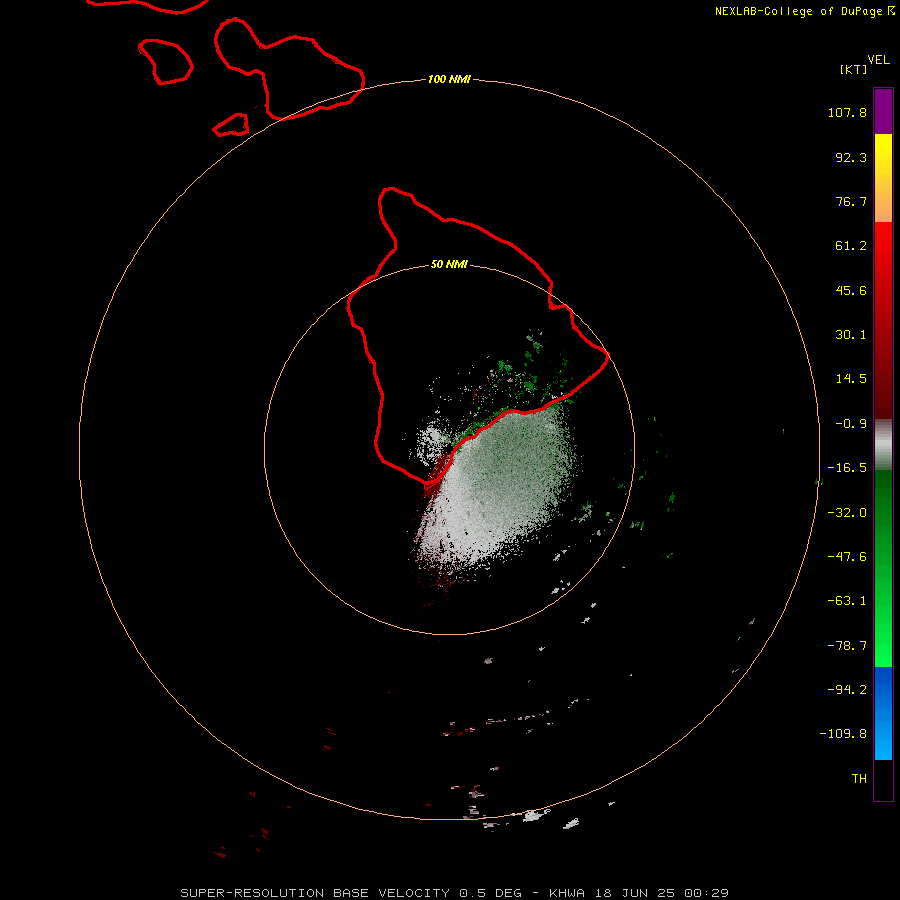This screenshot has width=900, height=900.
Task: Click the 61.2 legend value
Action: tap(851, 246)
